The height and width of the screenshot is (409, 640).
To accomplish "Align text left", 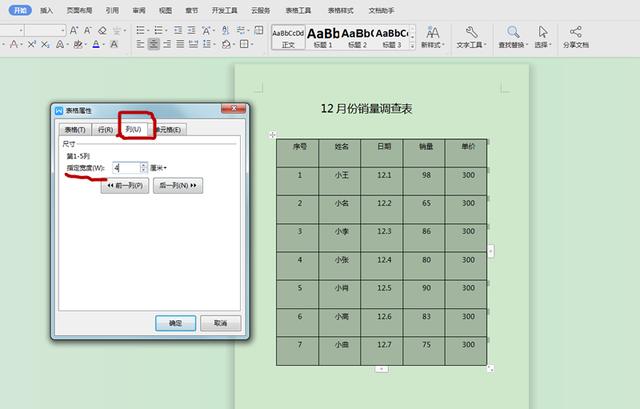I will coord(140,44).
